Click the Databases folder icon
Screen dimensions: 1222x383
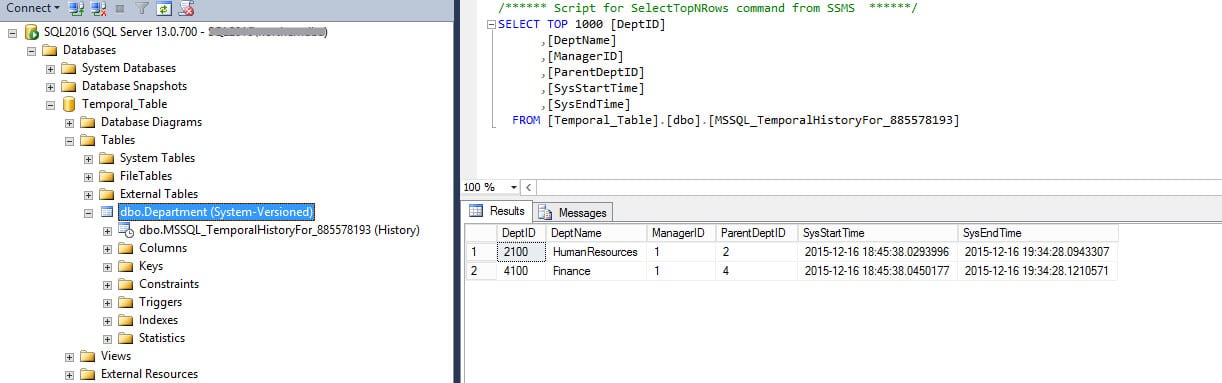pos(50,50)
